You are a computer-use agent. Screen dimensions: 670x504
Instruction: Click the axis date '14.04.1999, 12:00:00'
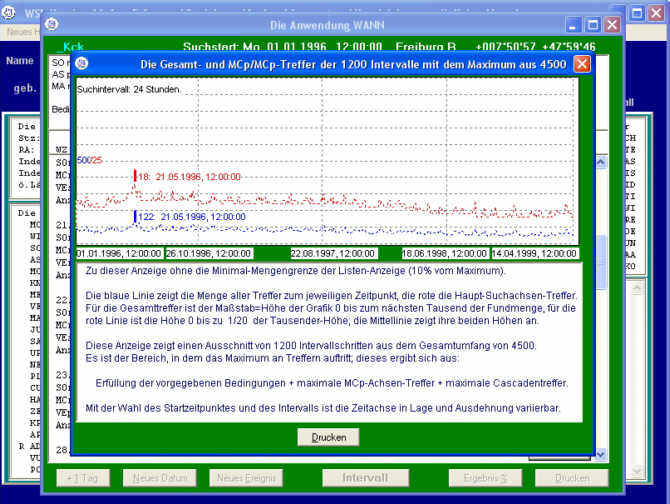(535, 253)
